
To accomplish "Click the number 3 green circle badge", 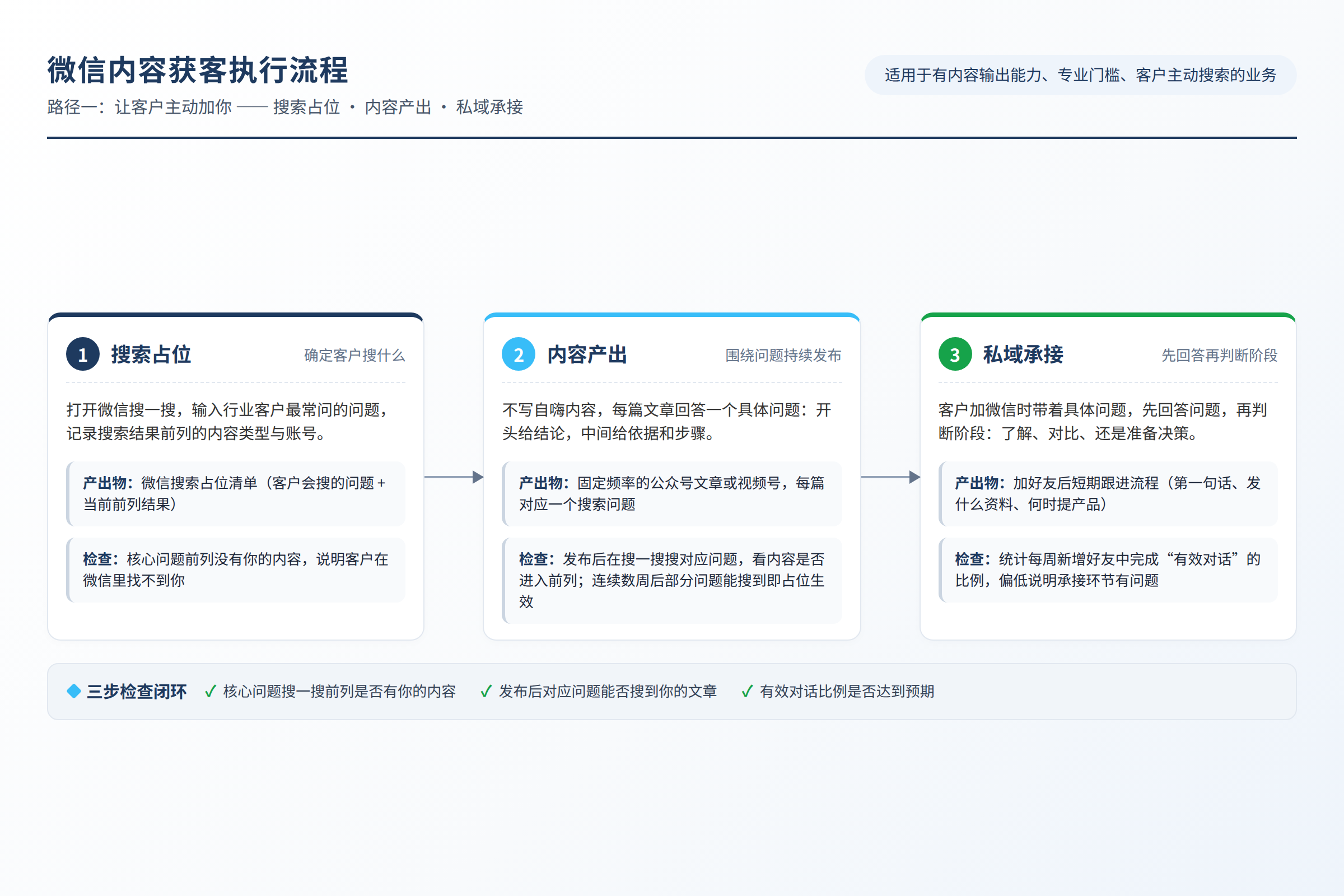I will (x=955, y=354).
